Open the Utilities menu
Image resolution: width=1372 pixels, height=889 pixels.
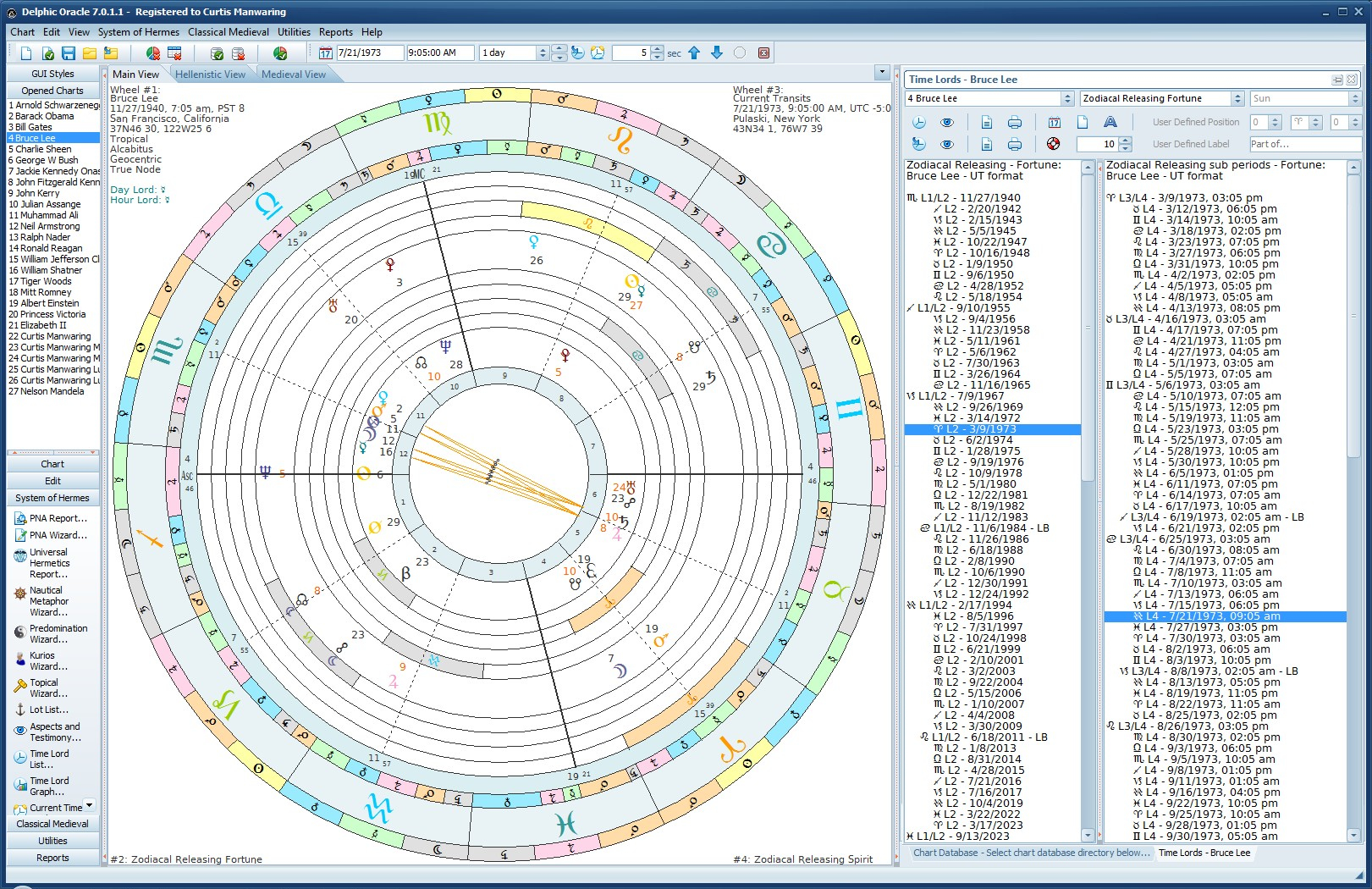294,32
